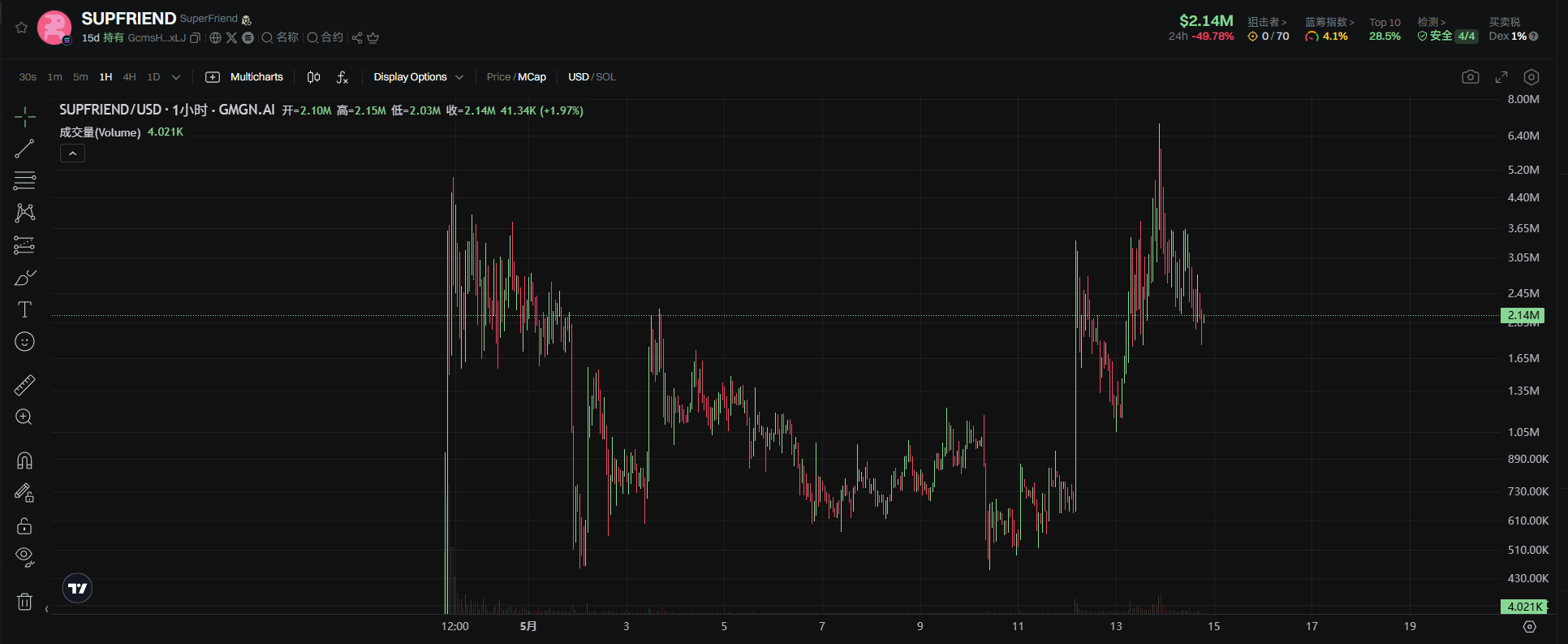Click the 2.14M current price label

pos(1523,315)
